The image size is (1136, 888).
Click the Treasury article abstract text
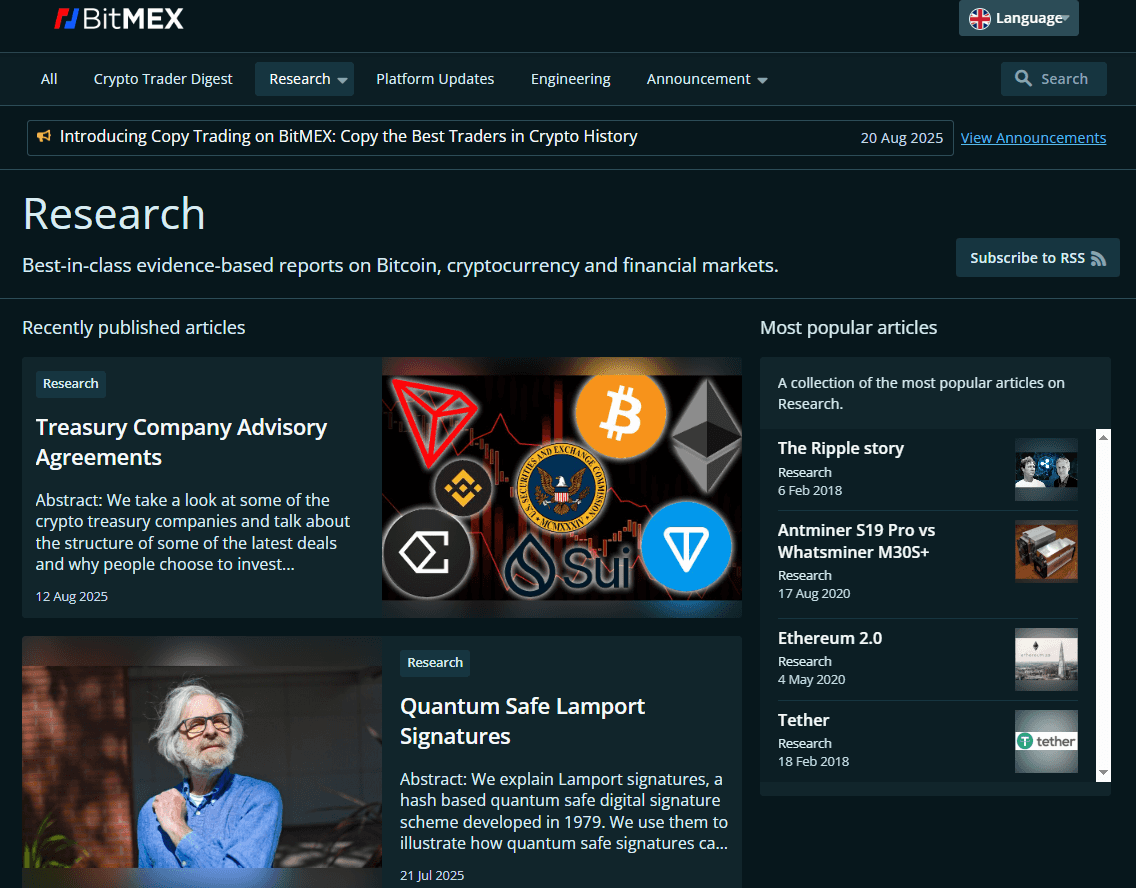tap(193, 532)
